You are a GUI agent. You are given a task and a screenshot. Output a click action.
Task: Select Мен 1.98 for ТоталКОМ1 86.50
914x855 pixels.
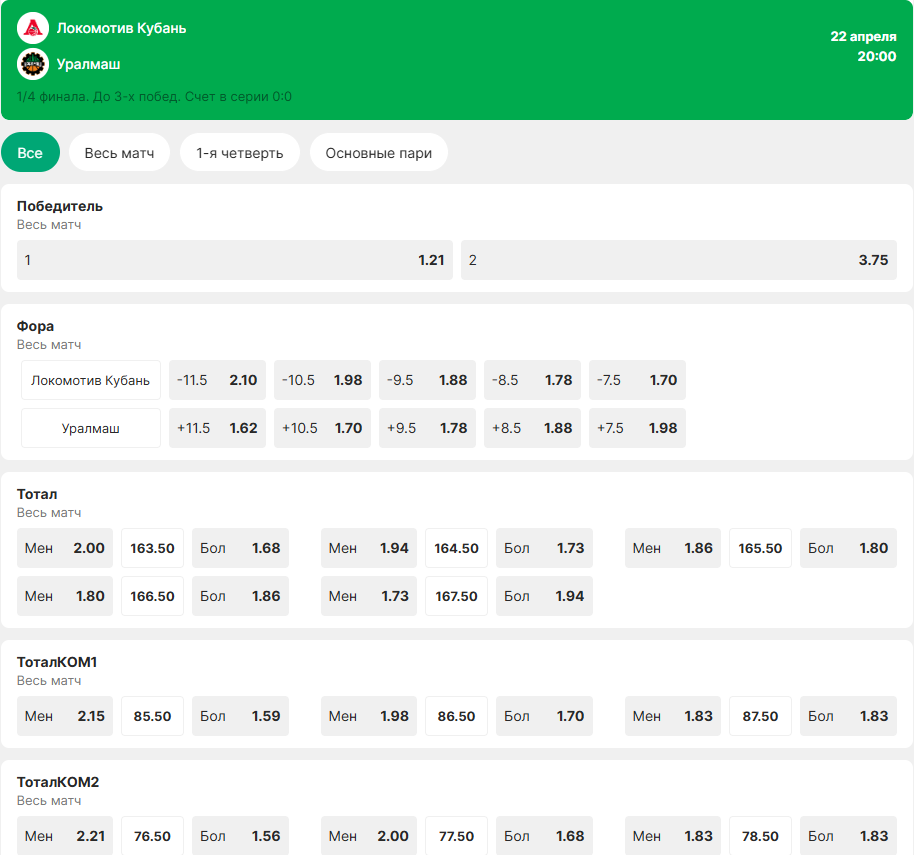pyautogui.click(x=369, y=716)
